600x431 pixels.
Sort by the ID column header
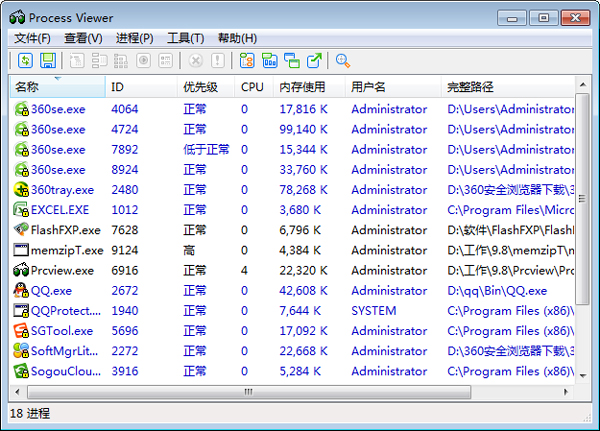(x=141, y=87)
